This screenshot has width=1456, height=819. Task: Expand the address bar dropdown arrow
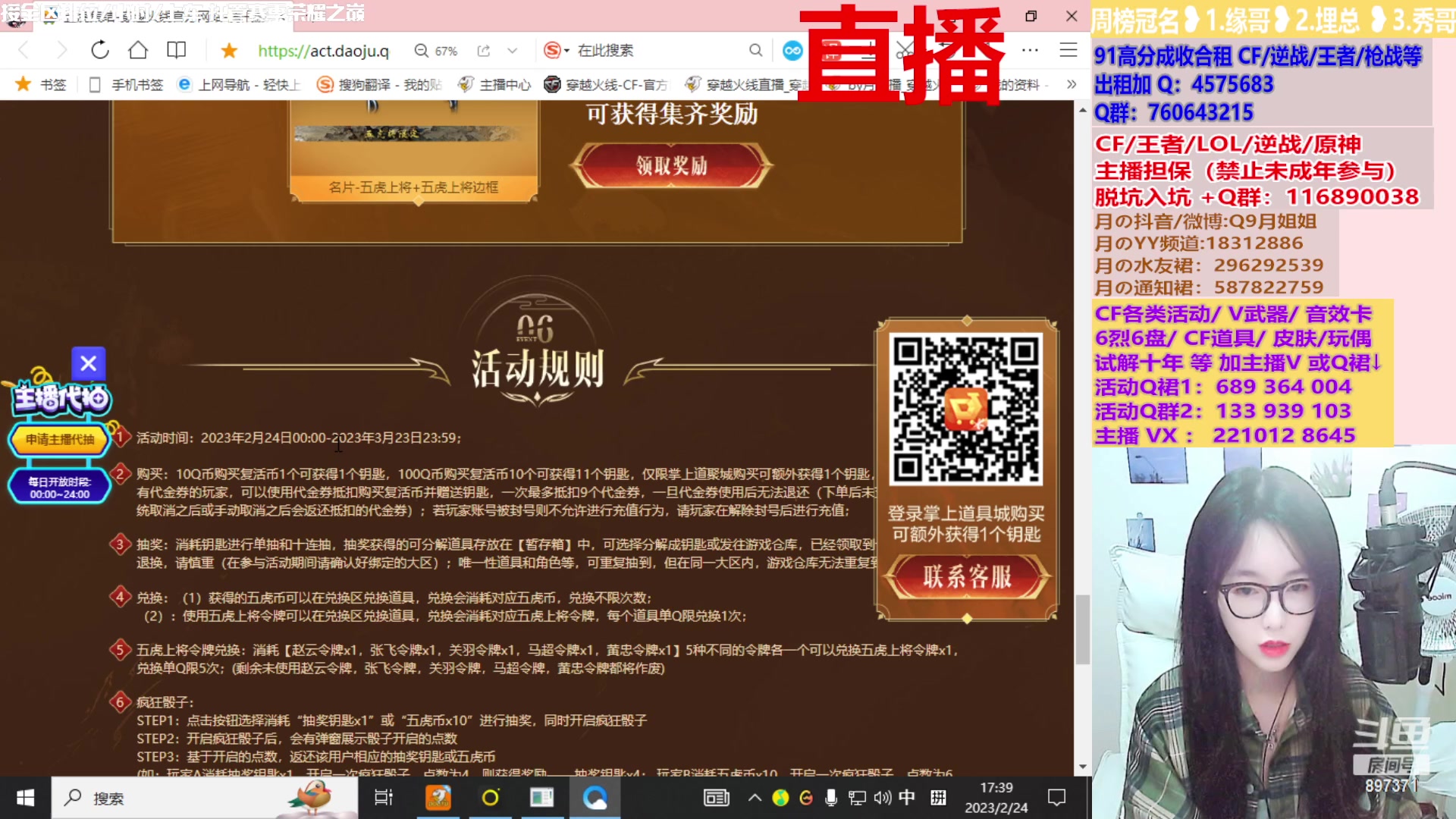click(x=513, y=51)
